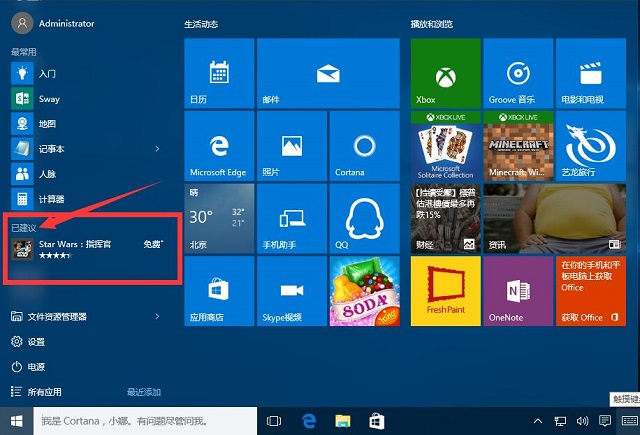Open the OneNote tile

click(x=518, y=291)
